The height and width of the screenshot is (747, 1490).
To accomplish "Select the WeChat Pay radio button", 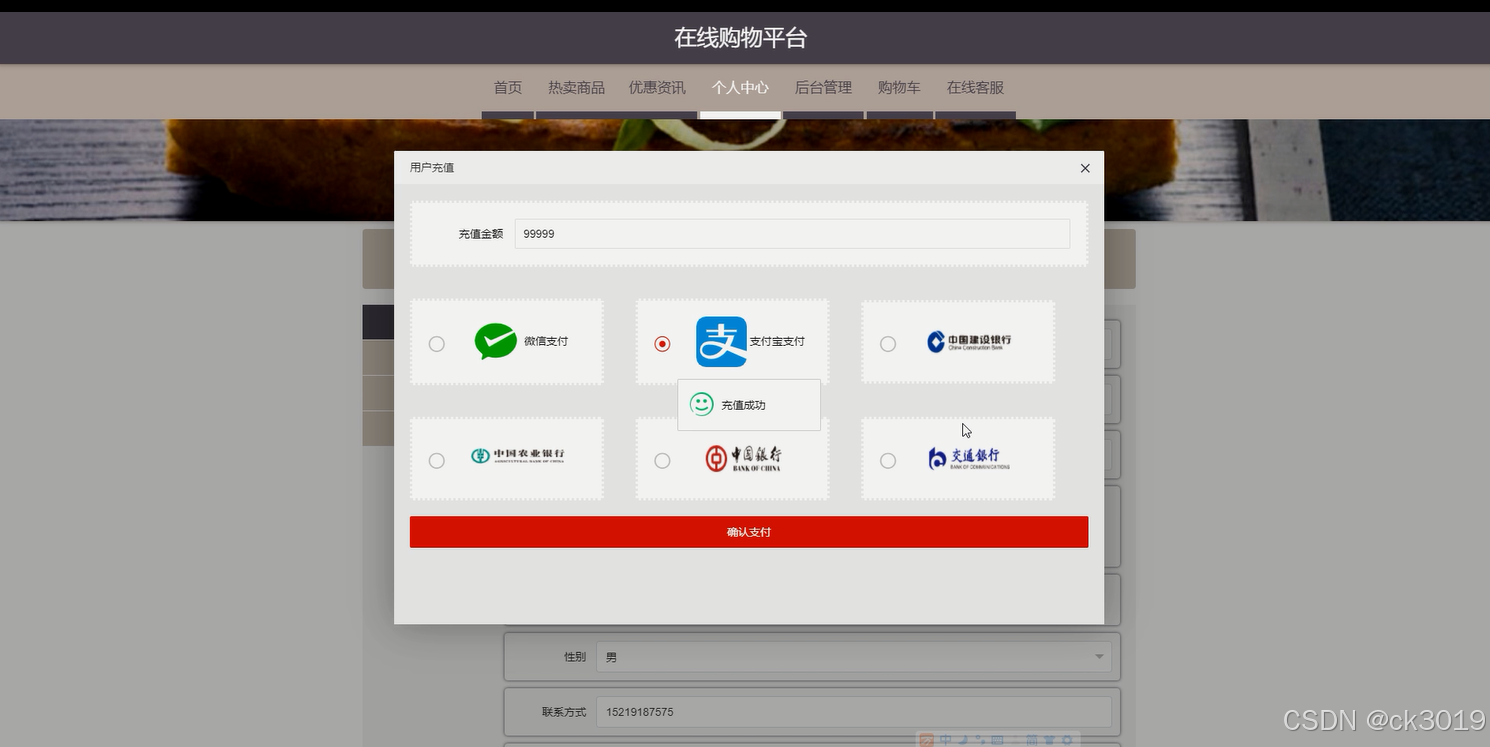I will click(437, 344).
